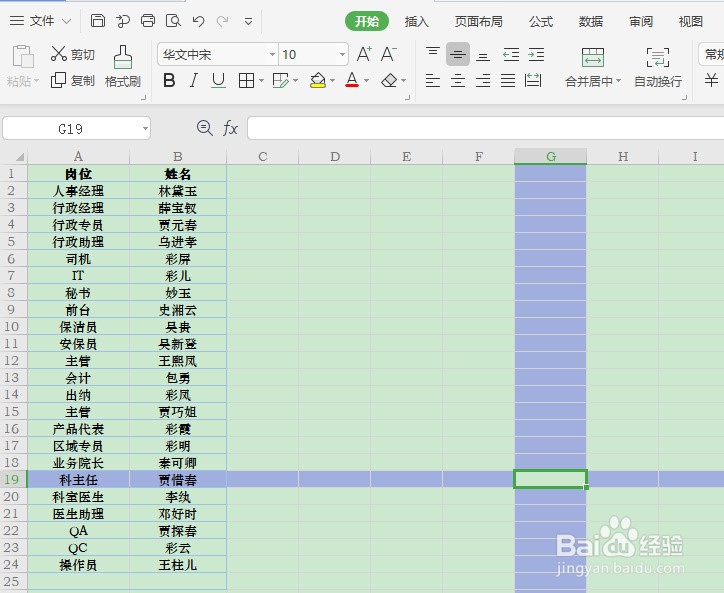The height and width of the screenshot is (593, 724).
Task: Apply cell borders icon
Action: click(x=246, y=81)
